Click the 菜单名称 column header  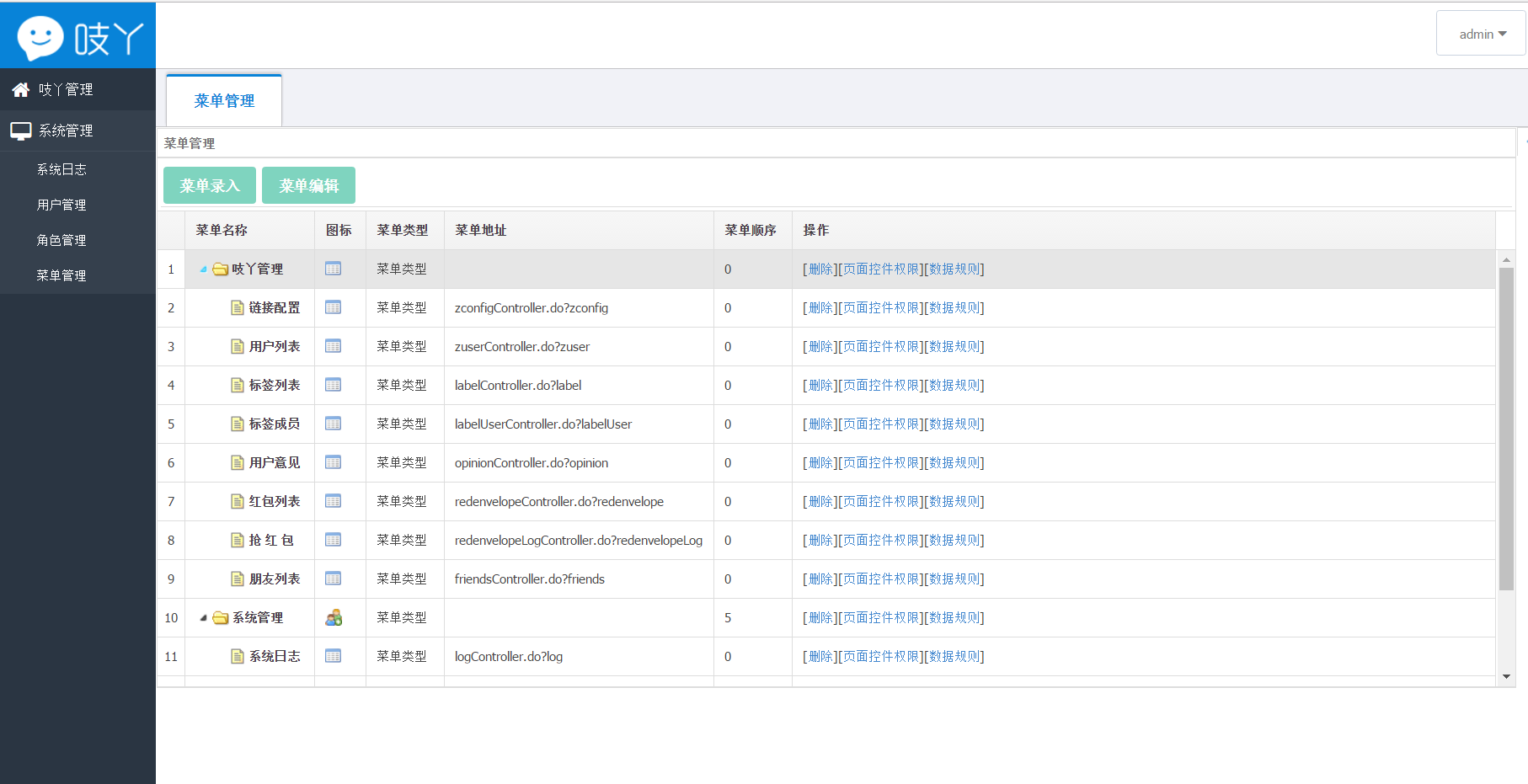click(x=249, y=231)
